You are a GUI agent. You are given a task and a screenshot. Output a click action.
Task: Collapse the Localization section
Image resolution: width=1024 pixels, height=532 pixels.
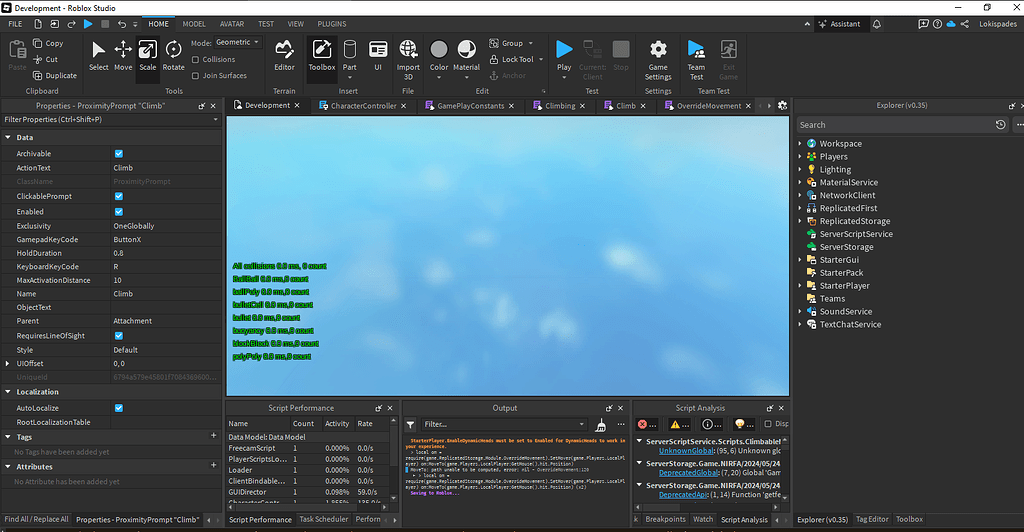(x=8, y=392)
